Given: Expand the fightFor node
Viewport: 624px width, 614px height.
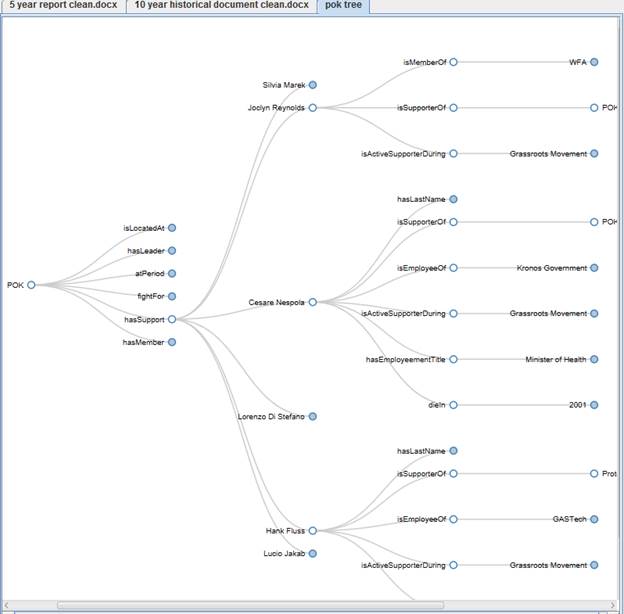Looking at the screenshot, I should 172,297.
